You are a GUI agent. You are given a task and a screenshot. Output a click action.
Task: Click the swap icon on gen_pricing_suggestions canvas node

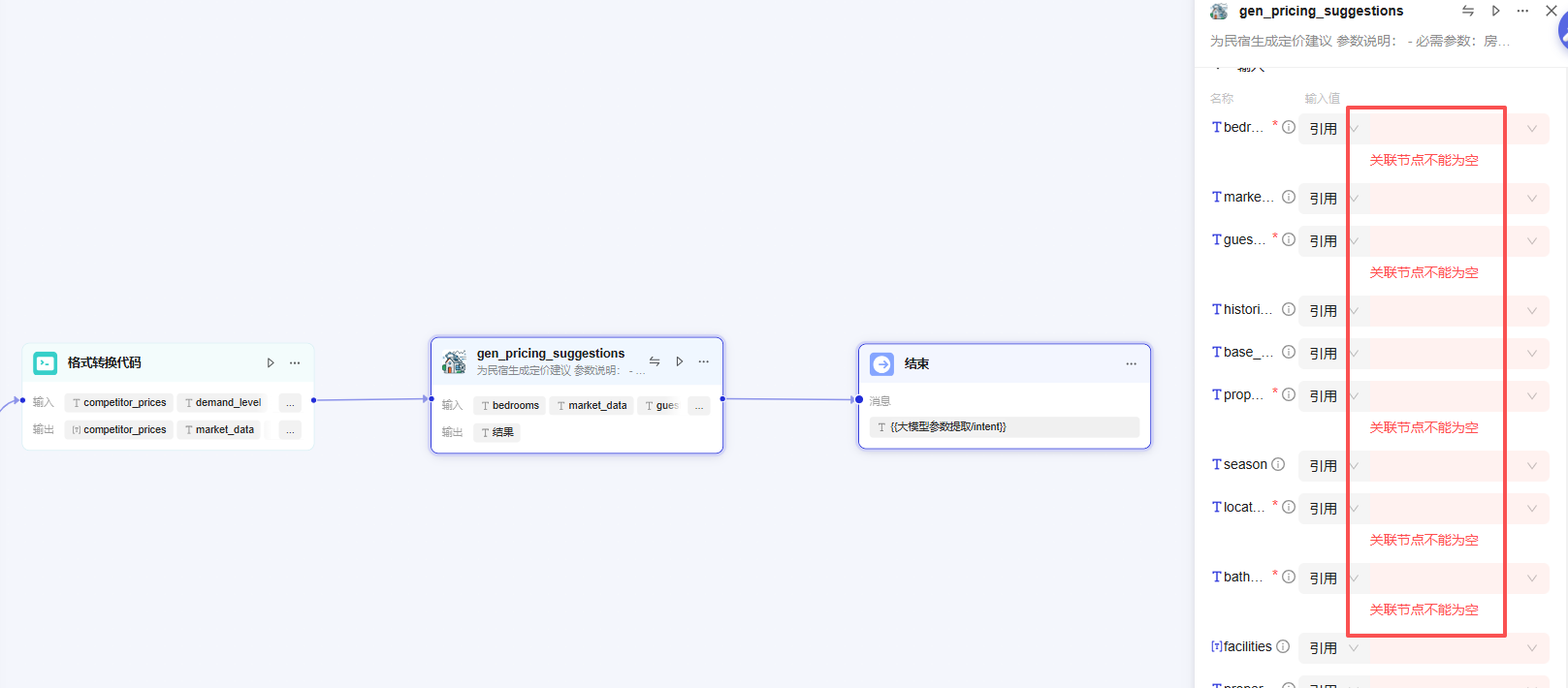pos(655,361)
